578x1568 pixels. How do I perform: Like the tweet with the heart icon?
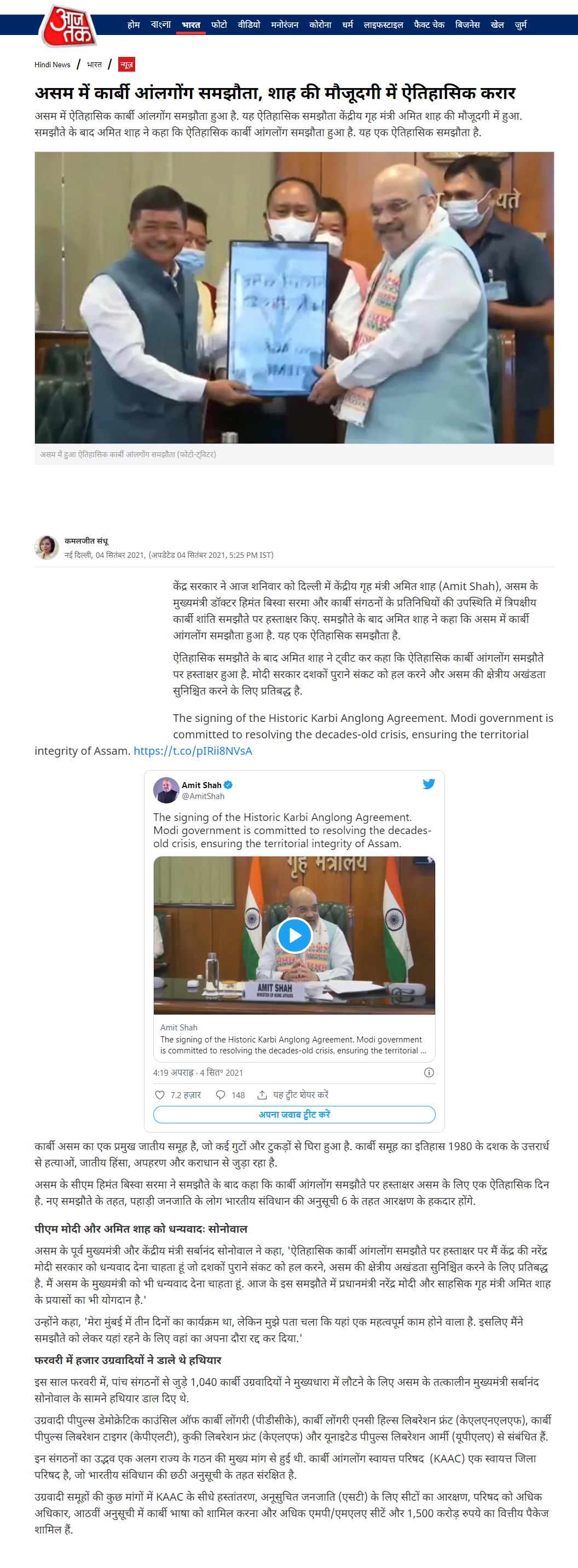(x=160, y=1094)
